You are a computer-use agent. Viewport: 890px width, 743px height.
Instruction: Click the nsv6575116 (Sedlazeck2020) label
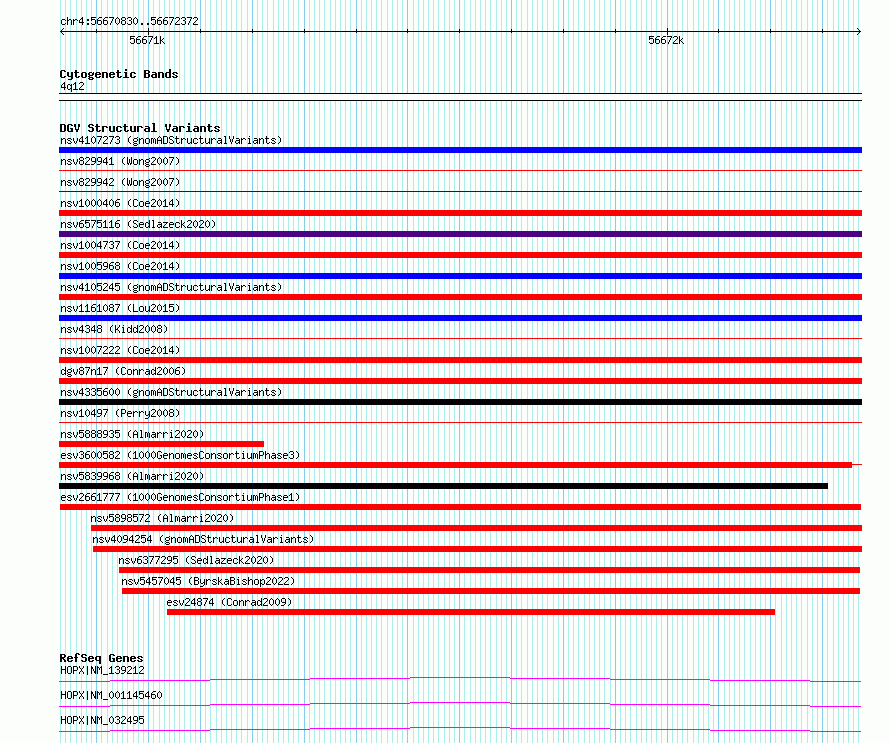(x=138, y=224)
